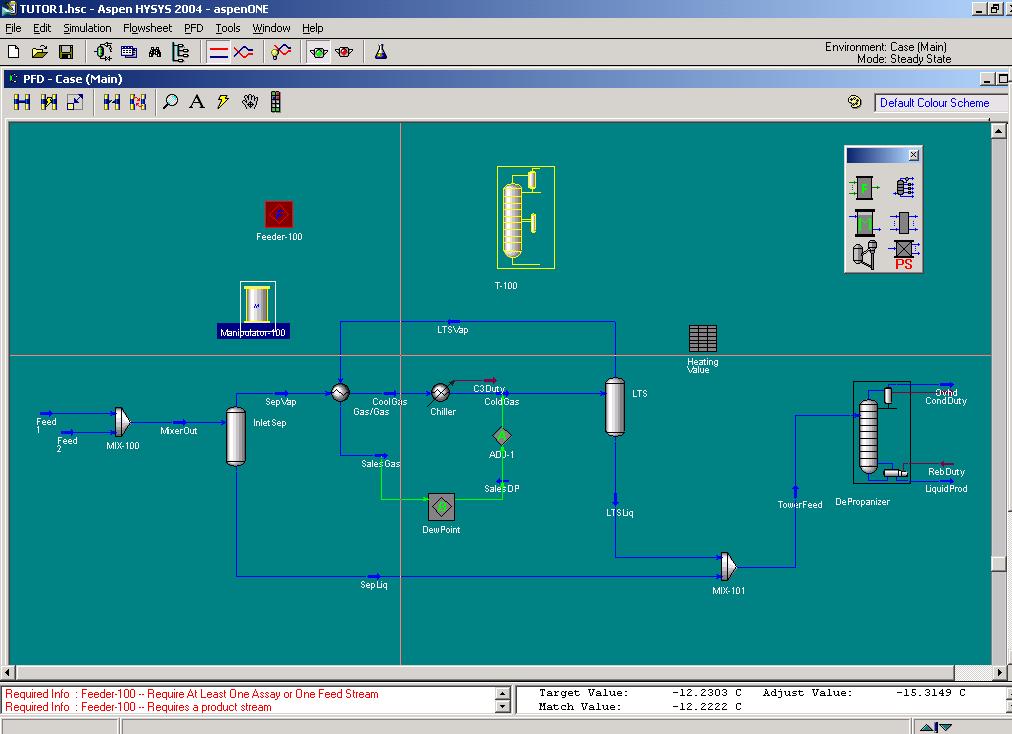The width and height of the screenshot is (1012, 734).
Task: Select the LTS separator vessel
Action: coord(615,407)
